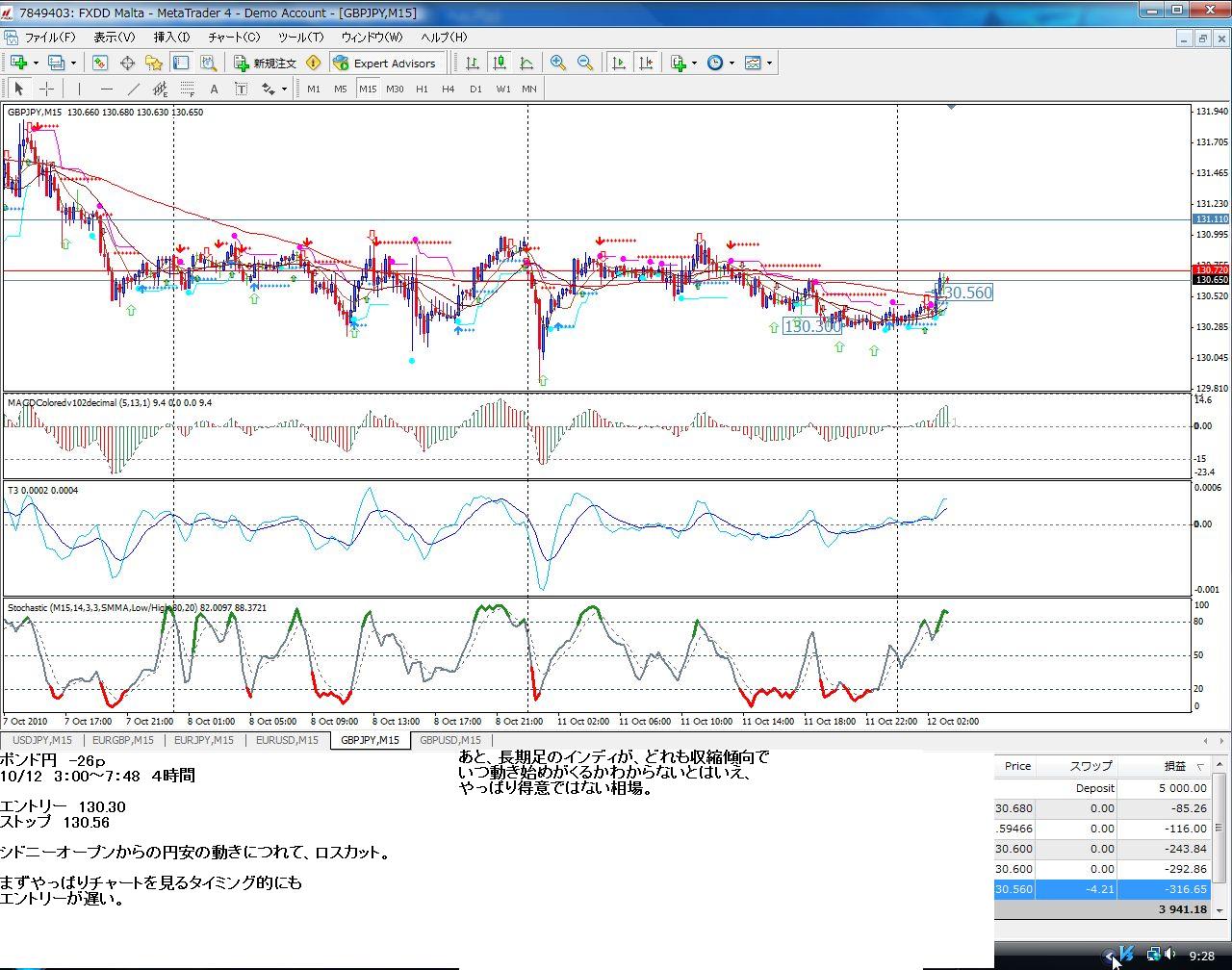Select the cursor arrow tool
1232x970 pixels.
[18, 89]
